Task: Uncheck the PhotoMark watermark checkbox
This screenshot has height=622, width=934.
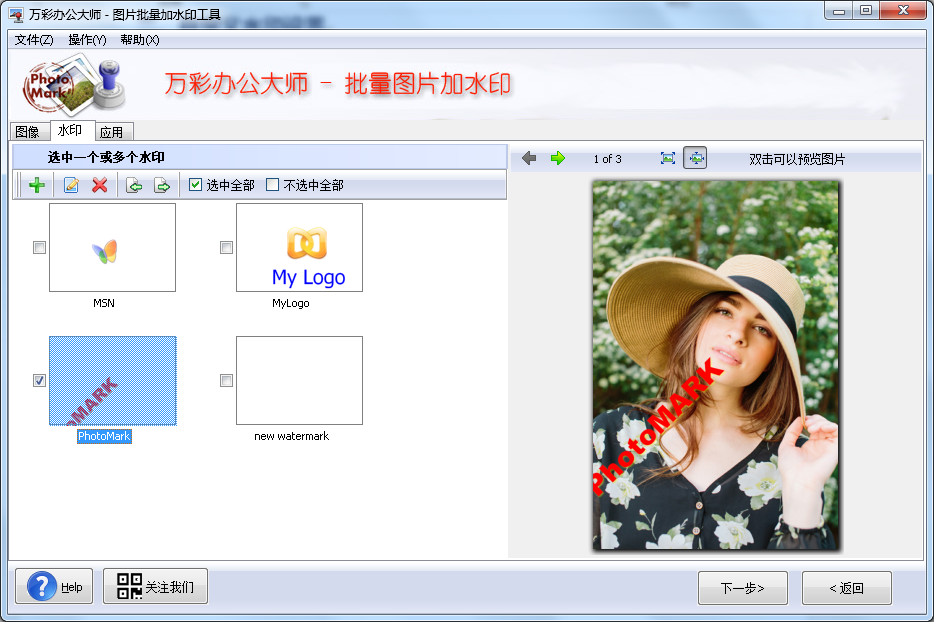Action: pyautogui.click(x=40, y=380)
